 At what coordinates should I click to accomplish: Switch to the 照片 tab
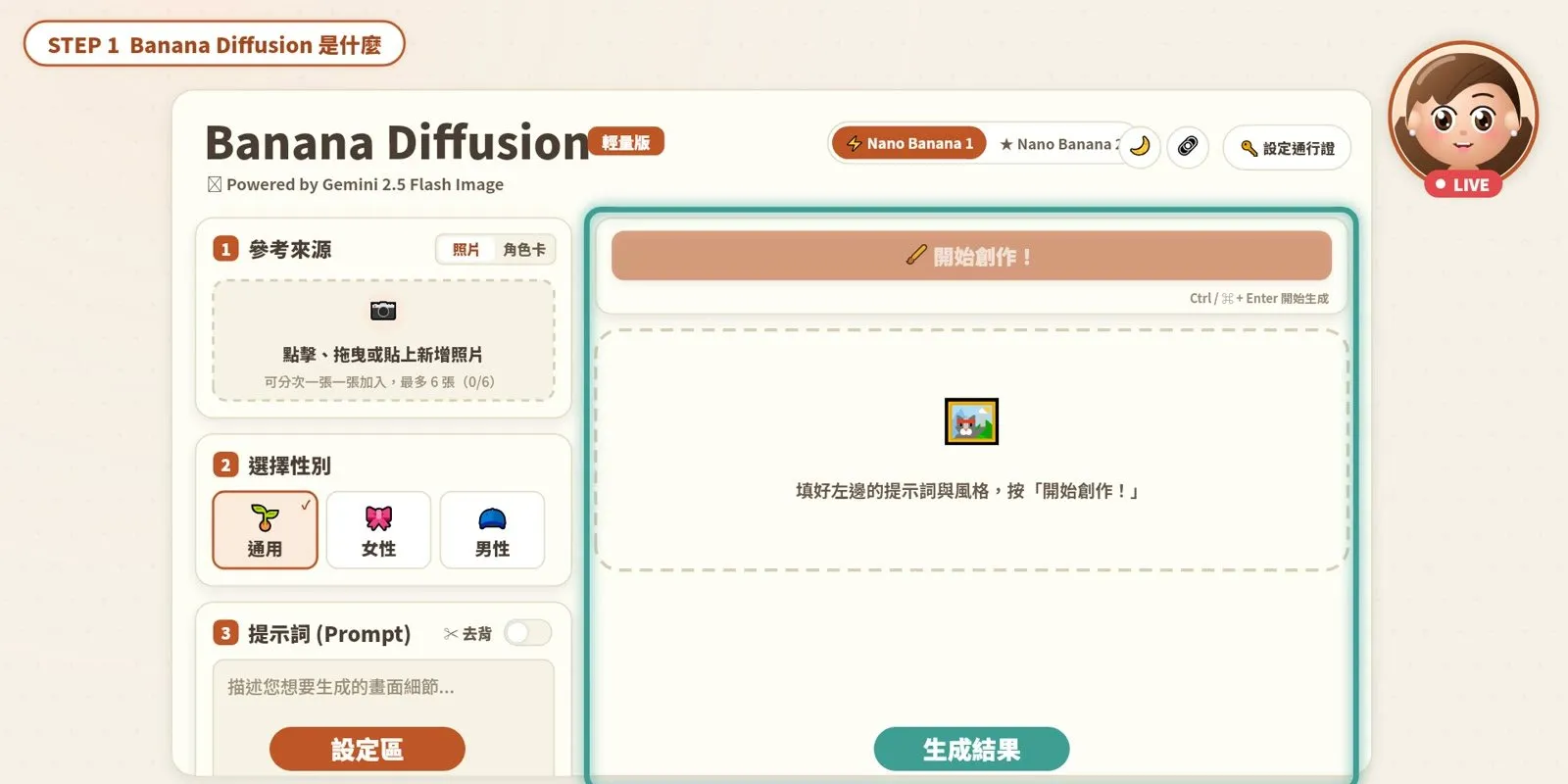coord(466,250)
